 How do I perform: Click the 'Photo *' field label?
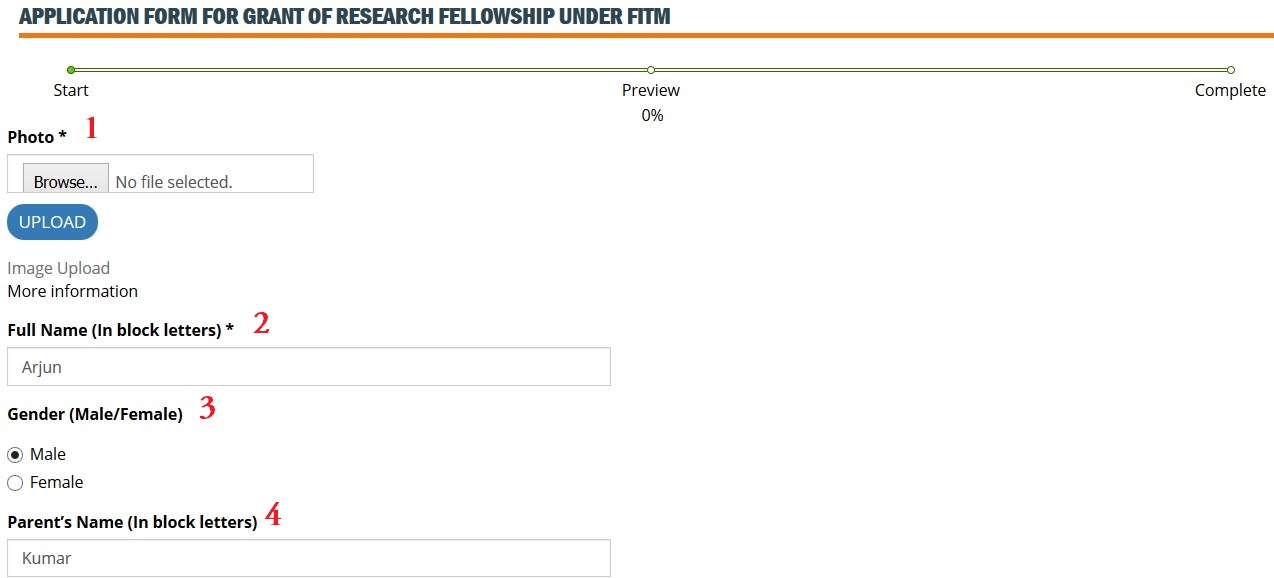point(37,137)
